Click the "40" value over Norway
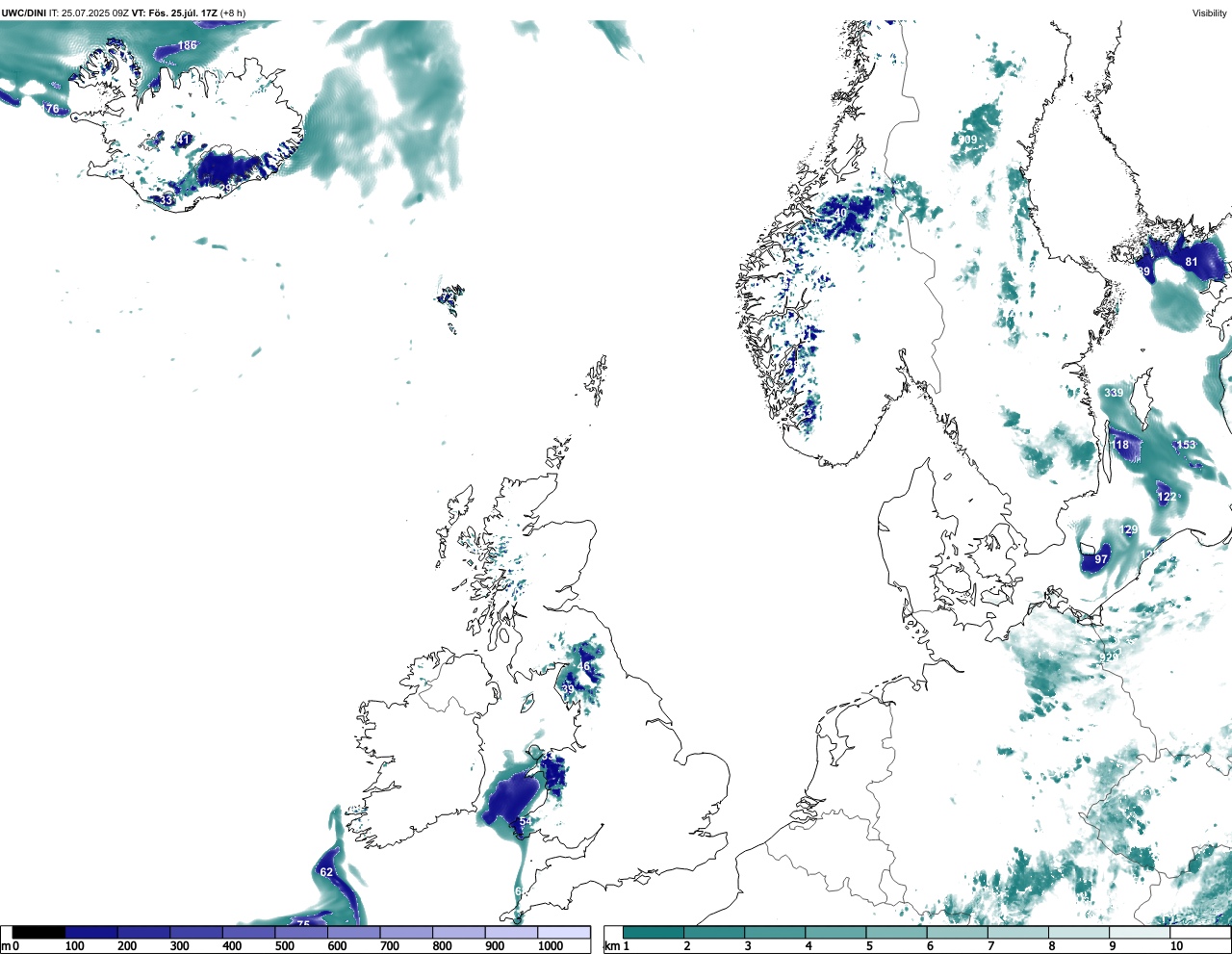The image size is (1232, 954). pyautogui.click(x=840, y=213)
